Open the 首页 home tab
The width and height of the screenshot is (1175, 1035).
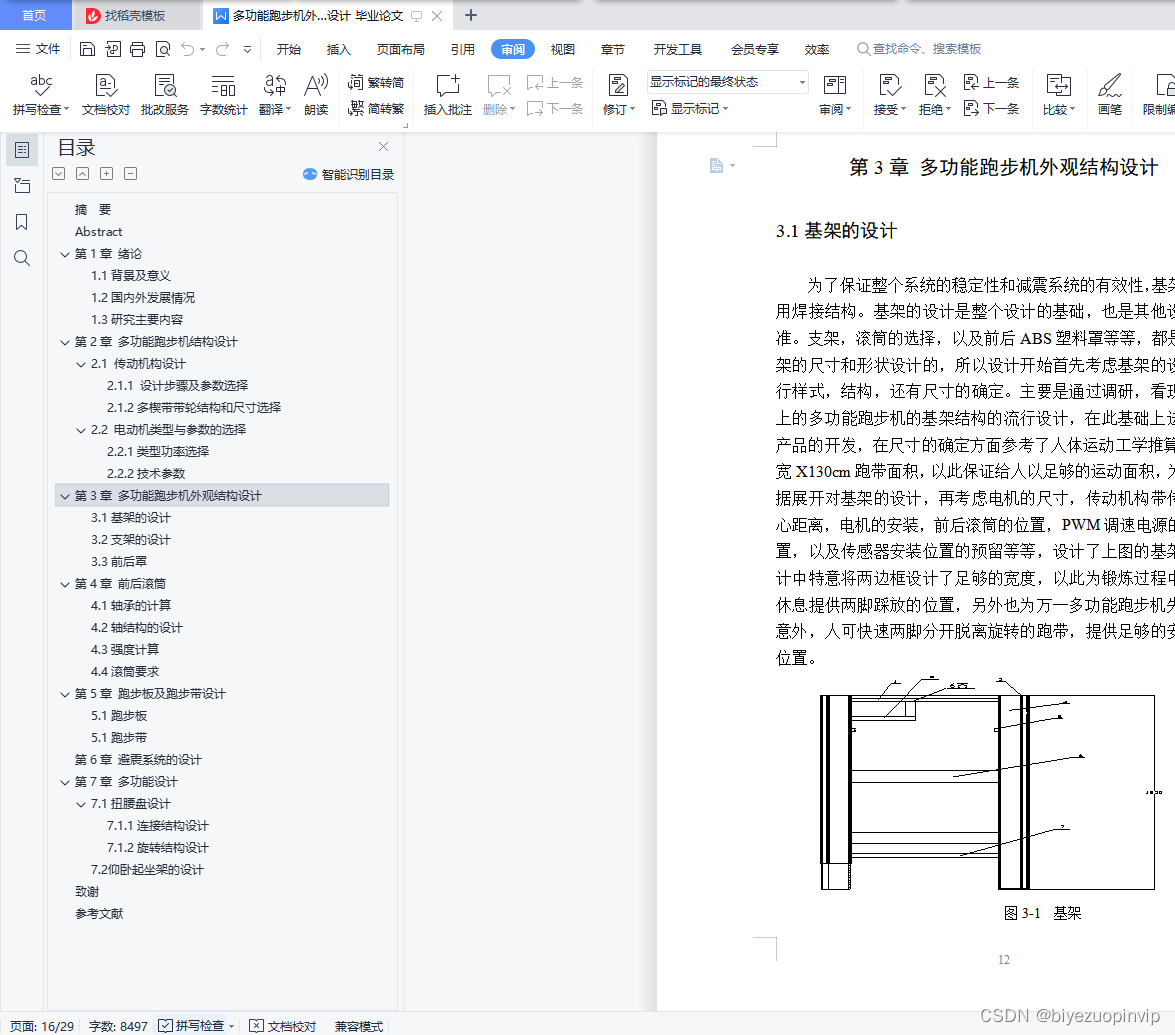[x=34, y=15]
